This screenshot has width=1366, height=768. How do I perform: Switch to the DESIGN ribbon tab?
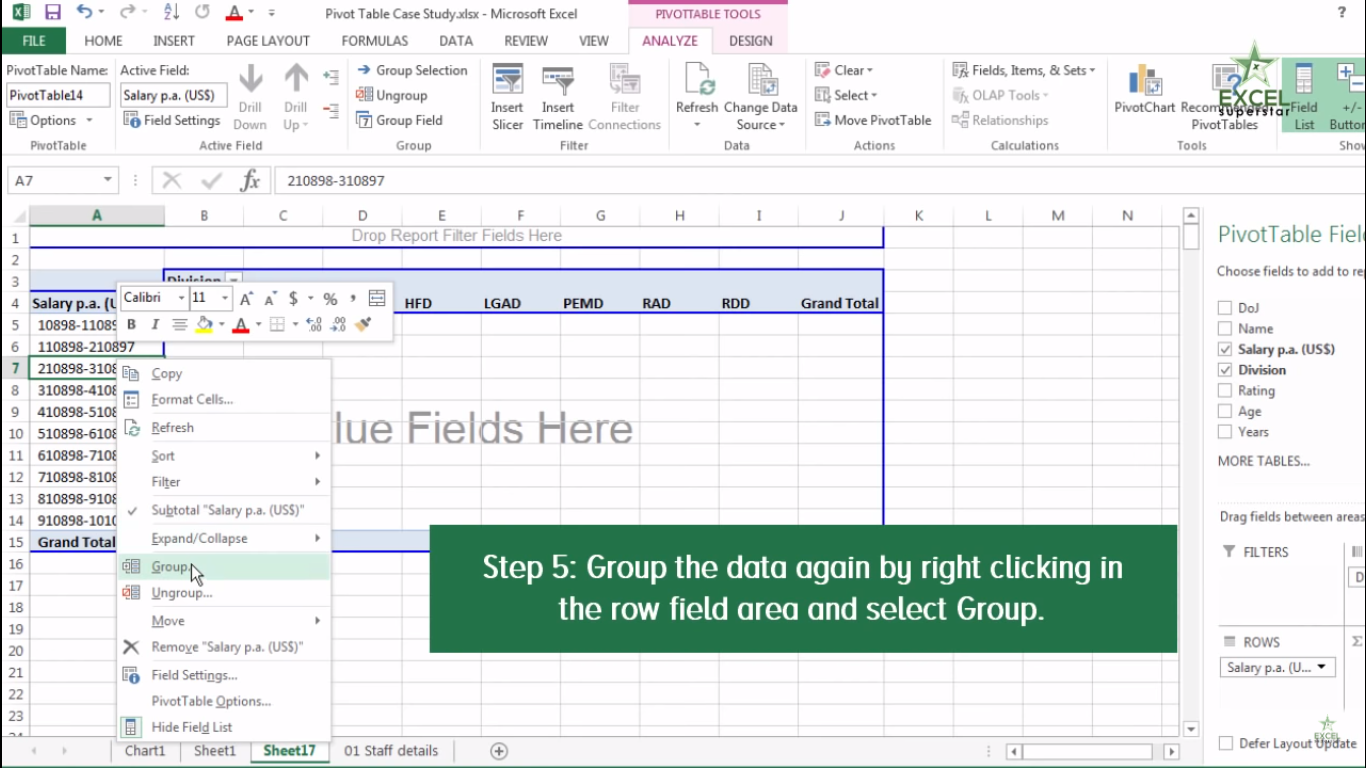click(750, 41)
